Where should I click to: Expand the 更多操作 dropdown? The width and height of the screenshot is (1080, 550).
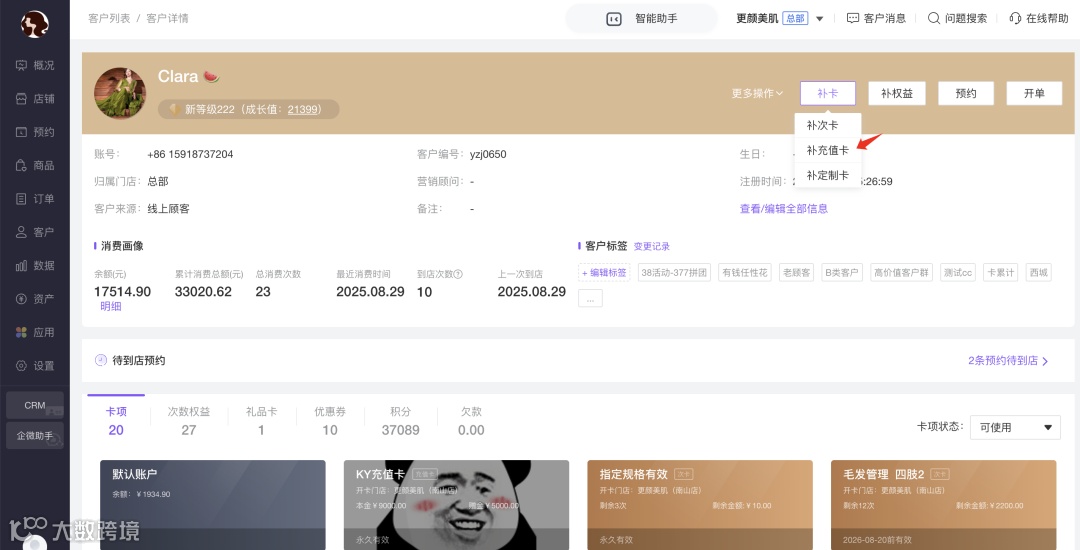click(757, 93)
